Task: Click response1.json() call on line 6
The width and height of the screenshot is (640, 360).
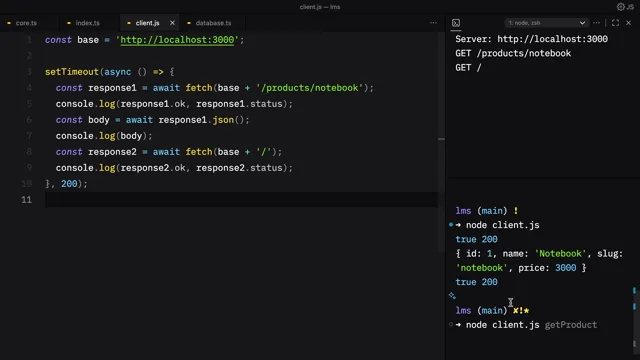Action: (x=204, y=120)
